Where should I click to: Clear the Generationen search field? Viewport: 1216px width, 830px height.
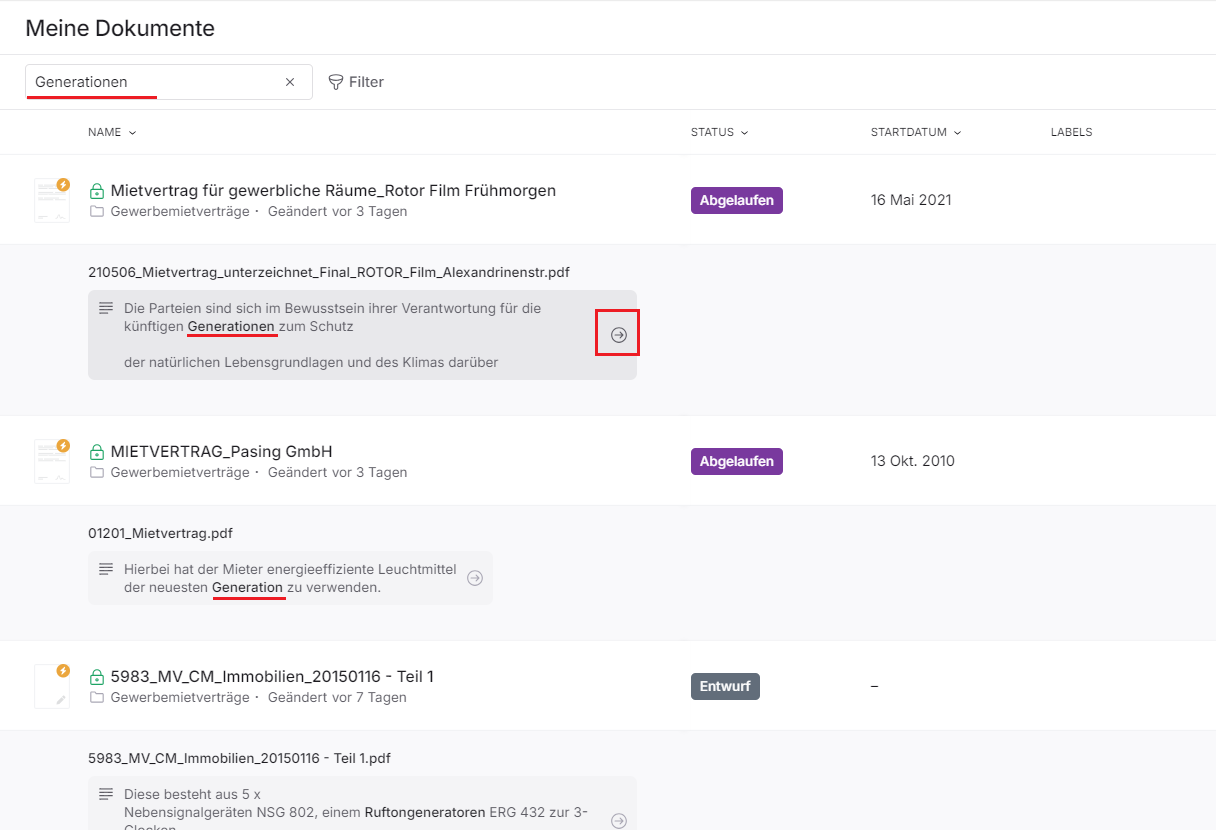click(290, 82)
